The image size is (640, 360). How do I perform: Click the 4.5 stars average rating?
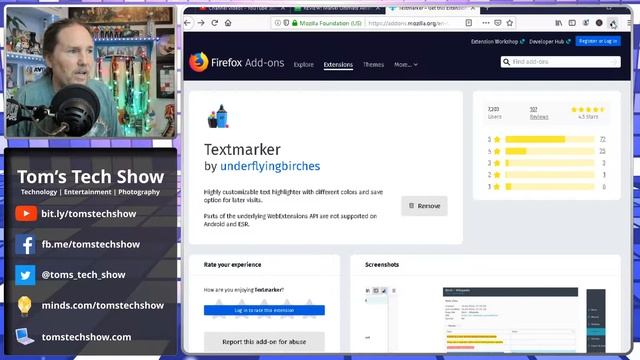click(588, 113)
